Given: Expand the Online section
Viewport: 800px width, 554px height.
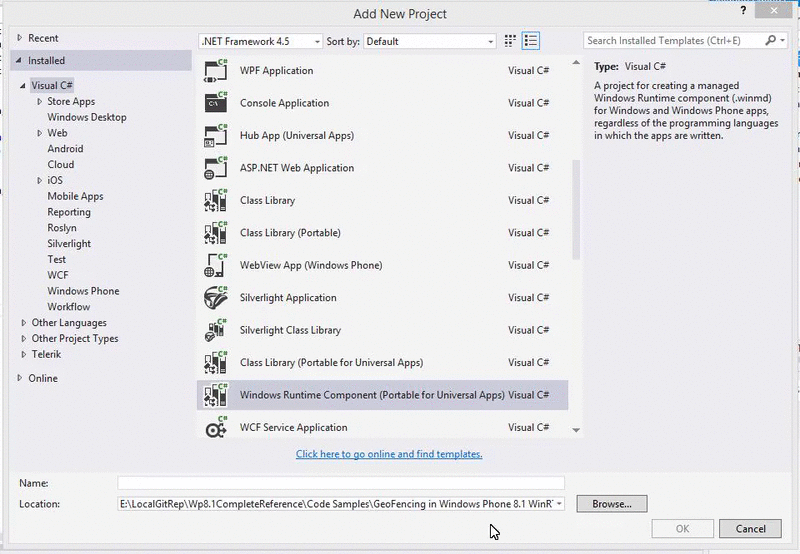Looking at the screenshot, I should [19, 378].
